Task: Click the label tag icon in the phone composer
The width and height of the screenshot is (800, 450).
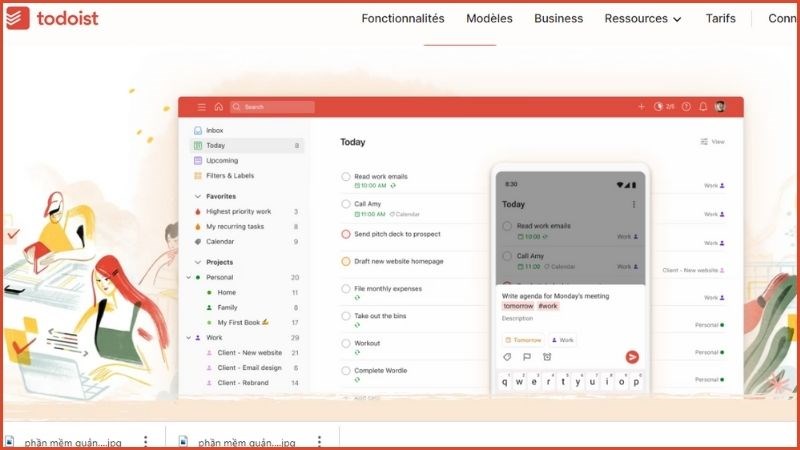Action: coord(507,357)
